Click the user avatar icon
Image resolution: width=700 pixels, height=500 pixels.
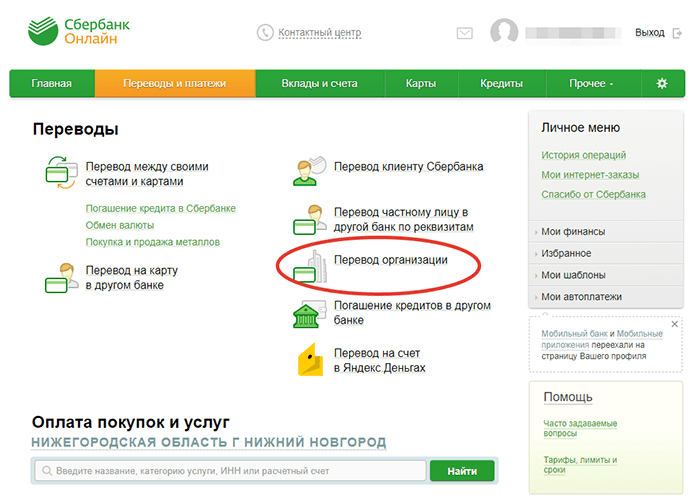pyautogui.click(x=504, y=32)
